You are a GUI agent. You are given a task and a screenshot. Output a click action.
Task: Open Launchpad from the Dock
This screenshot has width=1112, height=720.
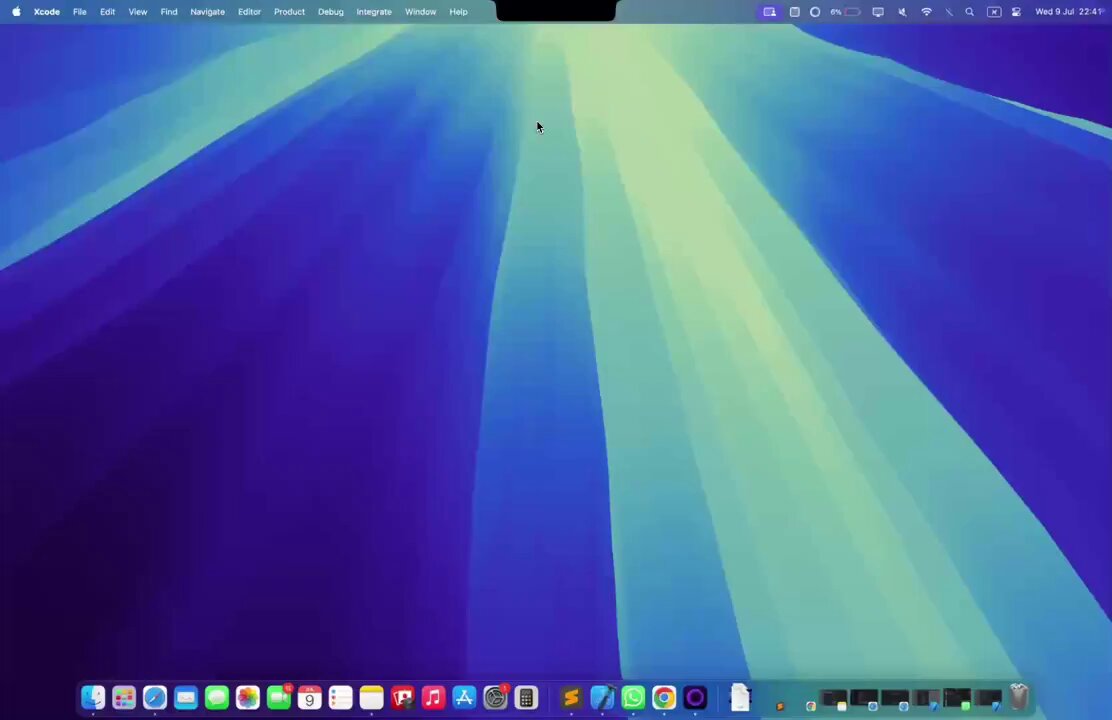[124, 697]
